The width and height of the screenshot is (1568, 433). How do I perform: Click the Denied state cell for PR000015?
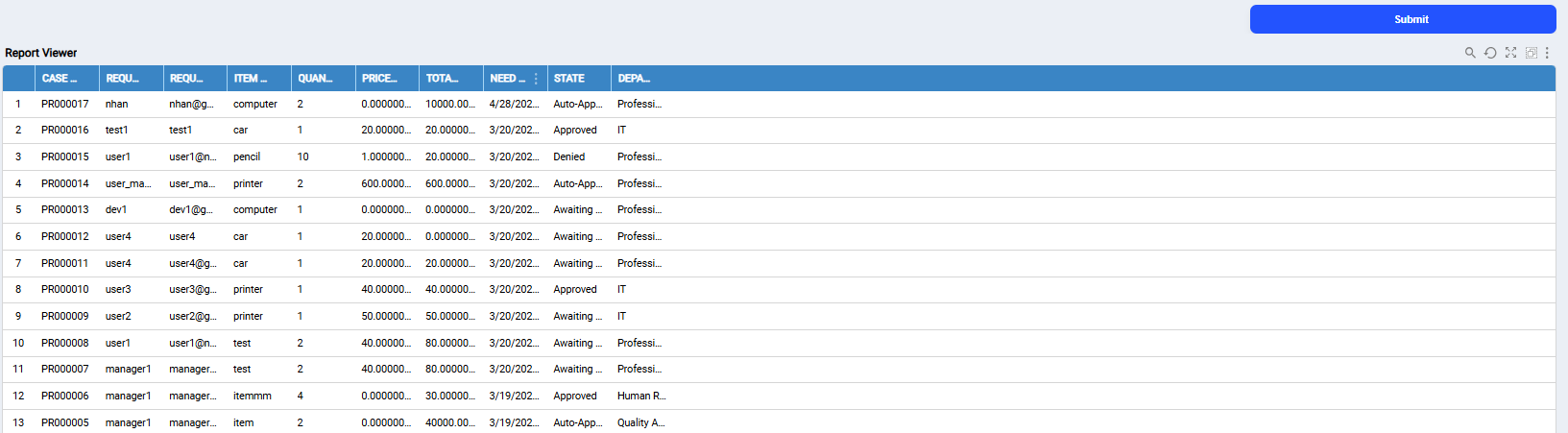pyautogui.click(x=569, y=156)
